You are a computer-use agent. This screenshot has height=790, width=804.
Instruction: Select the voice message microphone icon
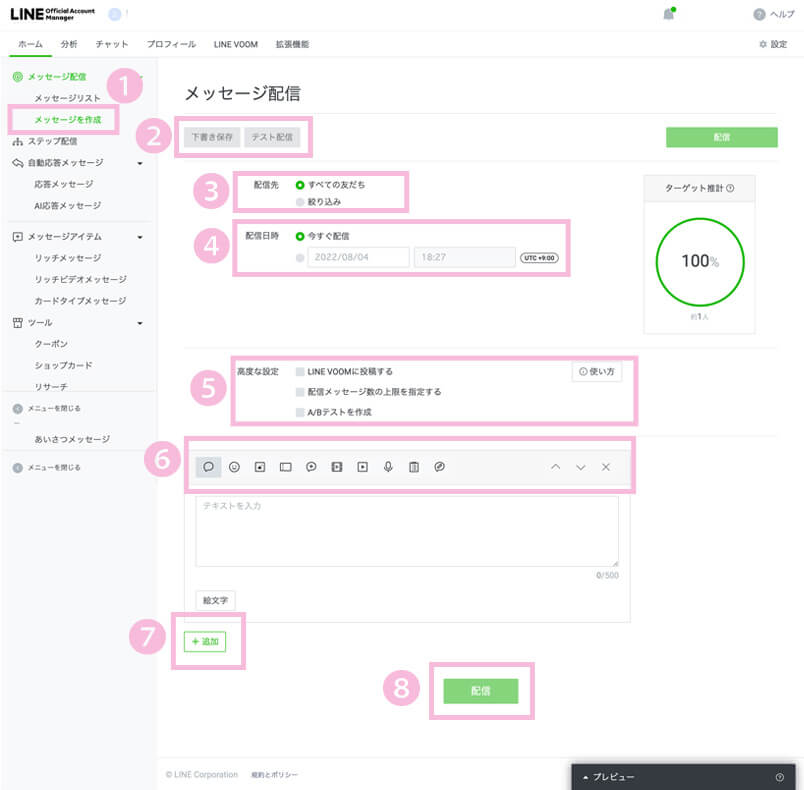point(388,467)
